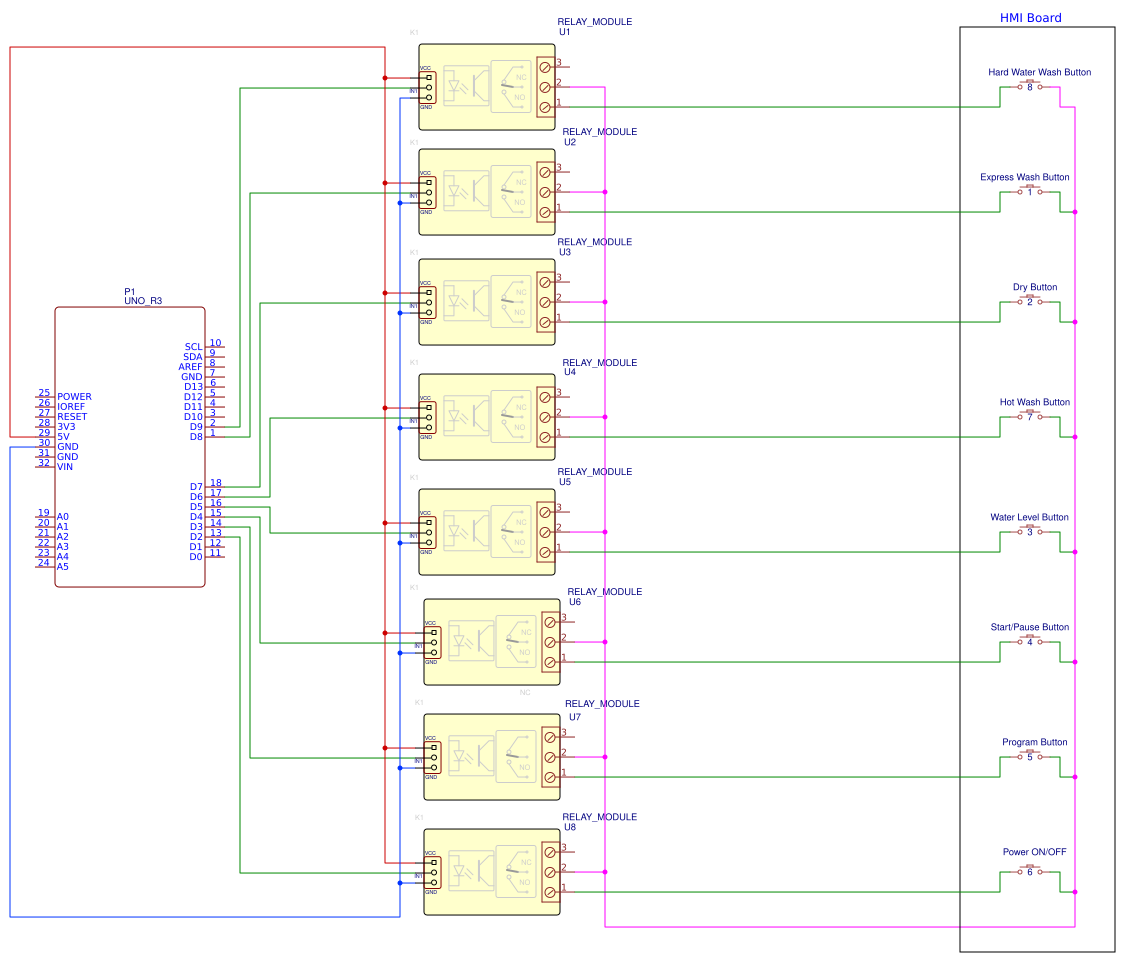Click the "SDA" pin label
Screen dimensions: 1125x962
point(192,357)
